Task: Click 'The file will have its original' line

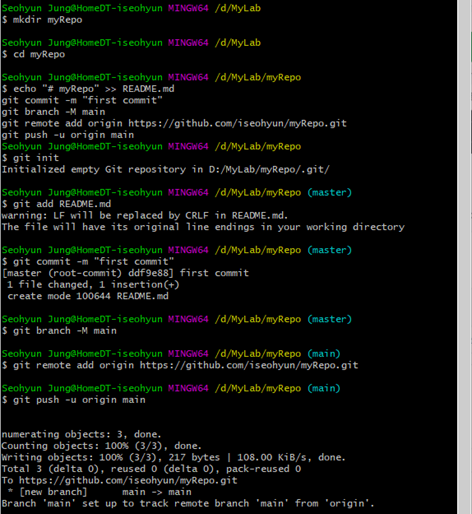Action: point(203,227)
